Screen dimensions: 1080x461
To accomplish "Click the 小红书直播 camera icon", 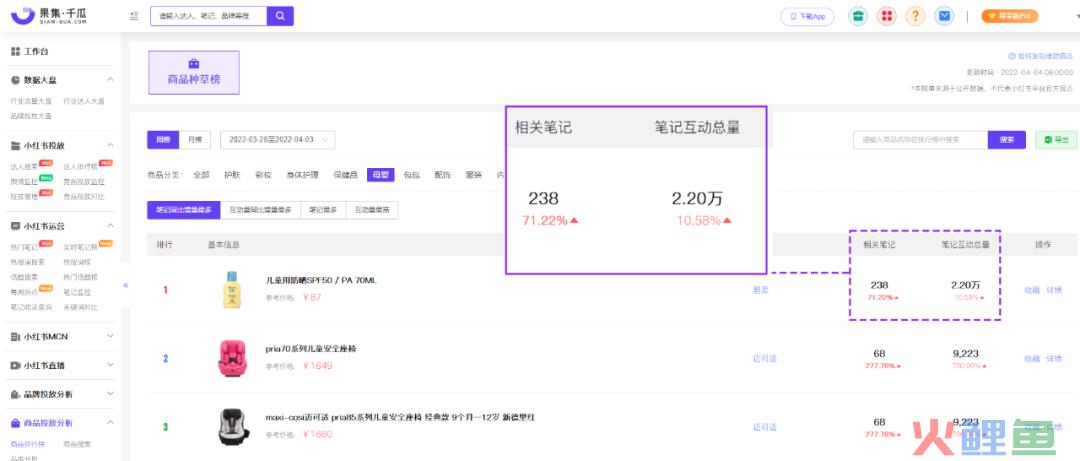I will [16, 365].
